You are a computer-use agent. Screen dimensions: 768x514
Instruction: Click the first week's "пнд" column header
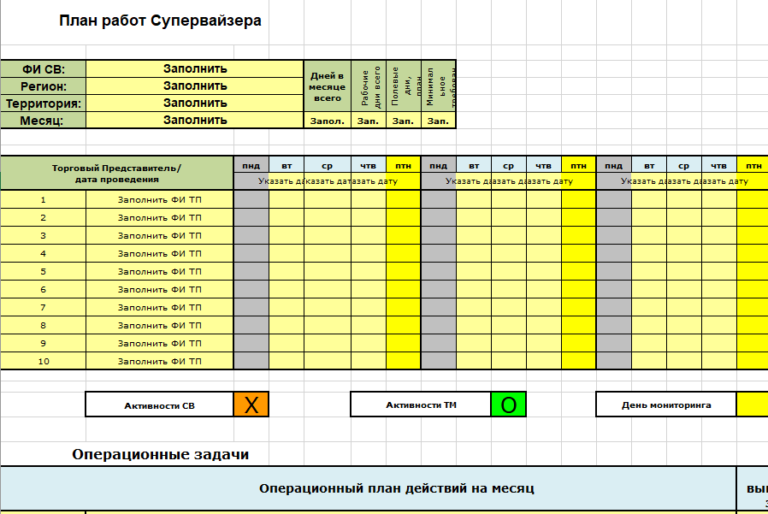[251, 166]
